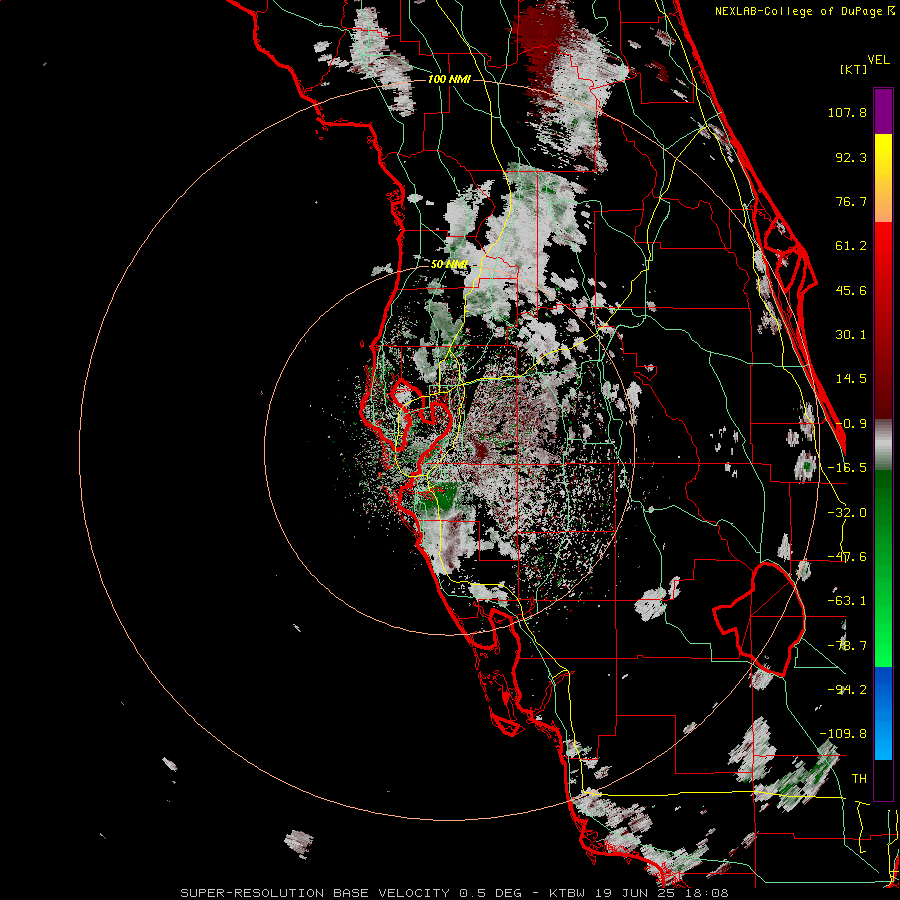Screen dimensions: 900x900
Task: Click the 50 NMI range ring label
Action: click(x=449, y=265)
